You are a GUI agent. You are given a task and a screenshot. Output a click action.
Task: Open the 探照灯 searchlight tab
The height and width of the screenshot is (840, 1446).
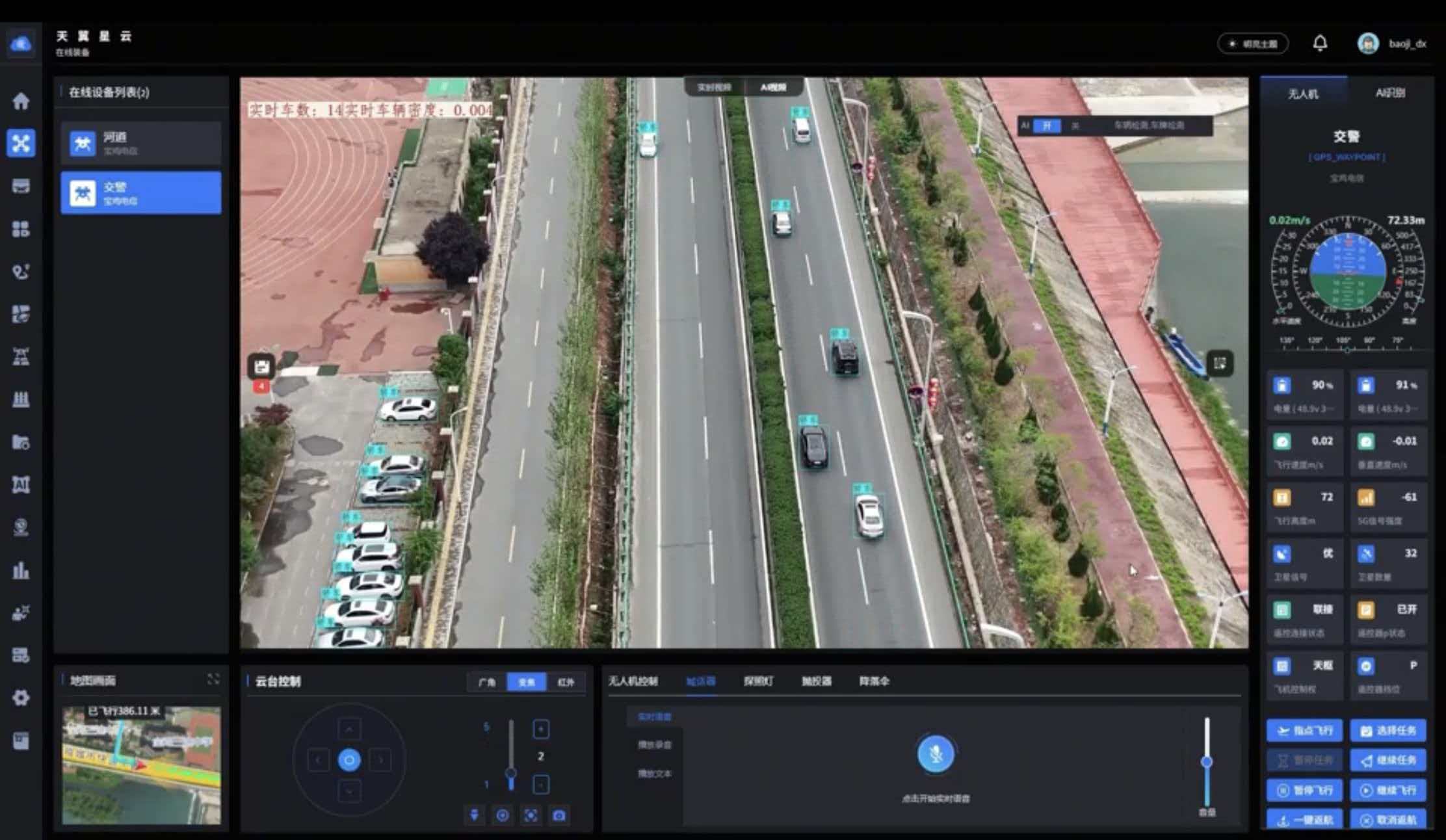[758, 681]
